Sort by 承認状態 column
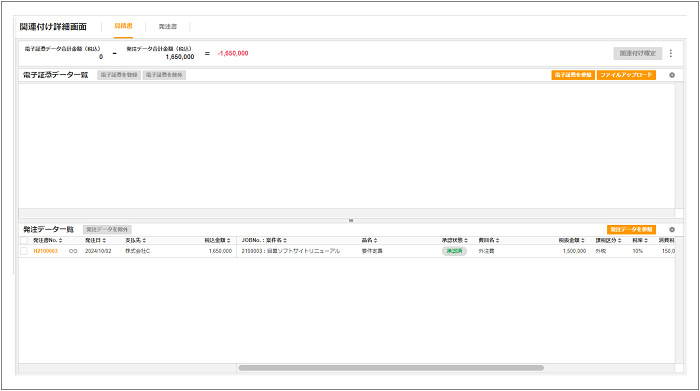The image size is (700, 391). pos(455,241)
